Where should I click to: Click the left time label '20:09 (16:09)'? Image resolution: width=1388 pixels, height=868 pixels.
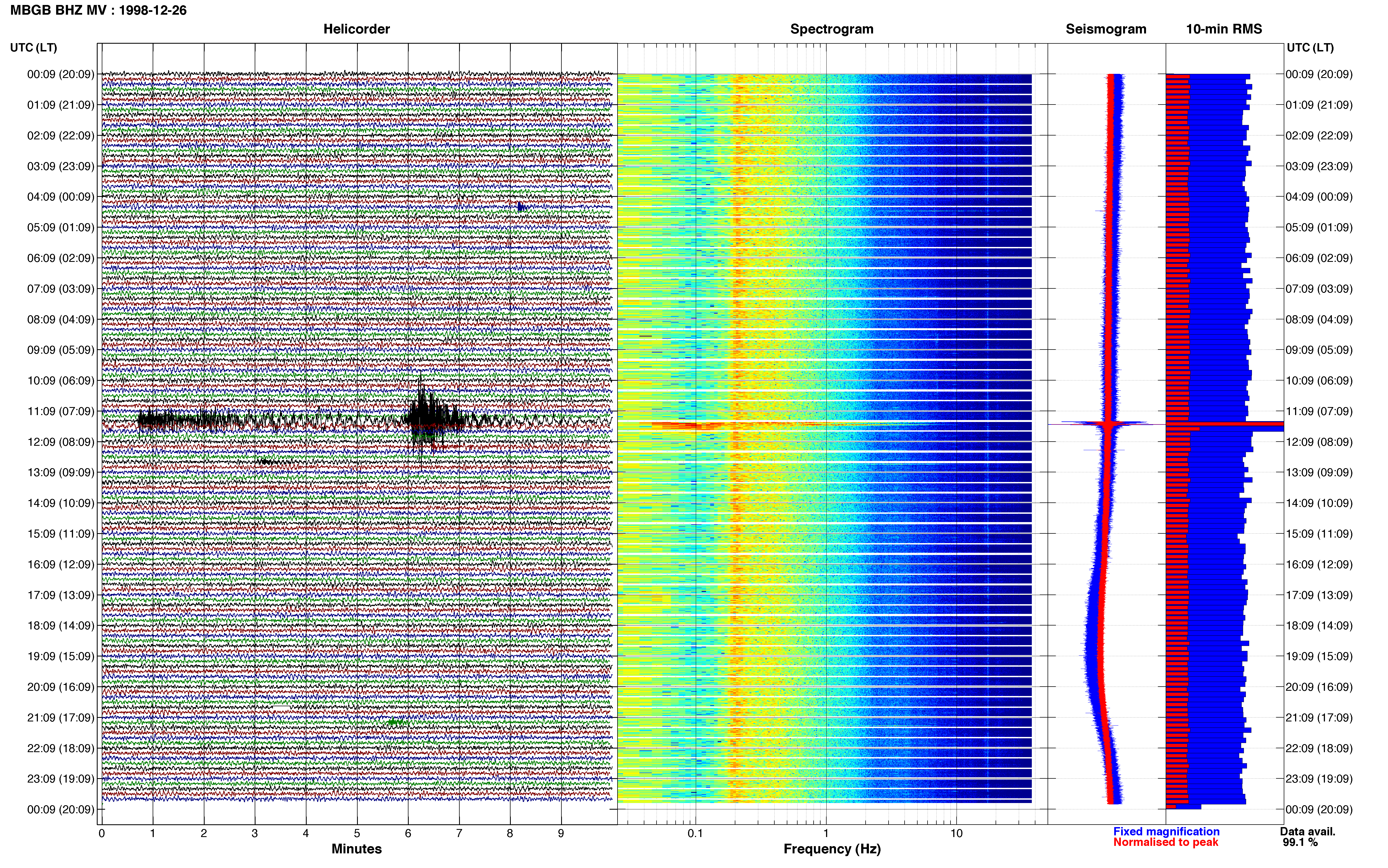point(61,687)
